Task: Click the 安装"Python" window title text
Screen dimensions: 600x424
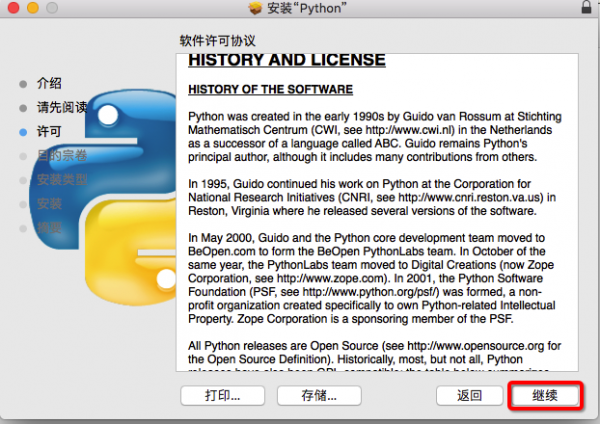Action: coord(307,8)
